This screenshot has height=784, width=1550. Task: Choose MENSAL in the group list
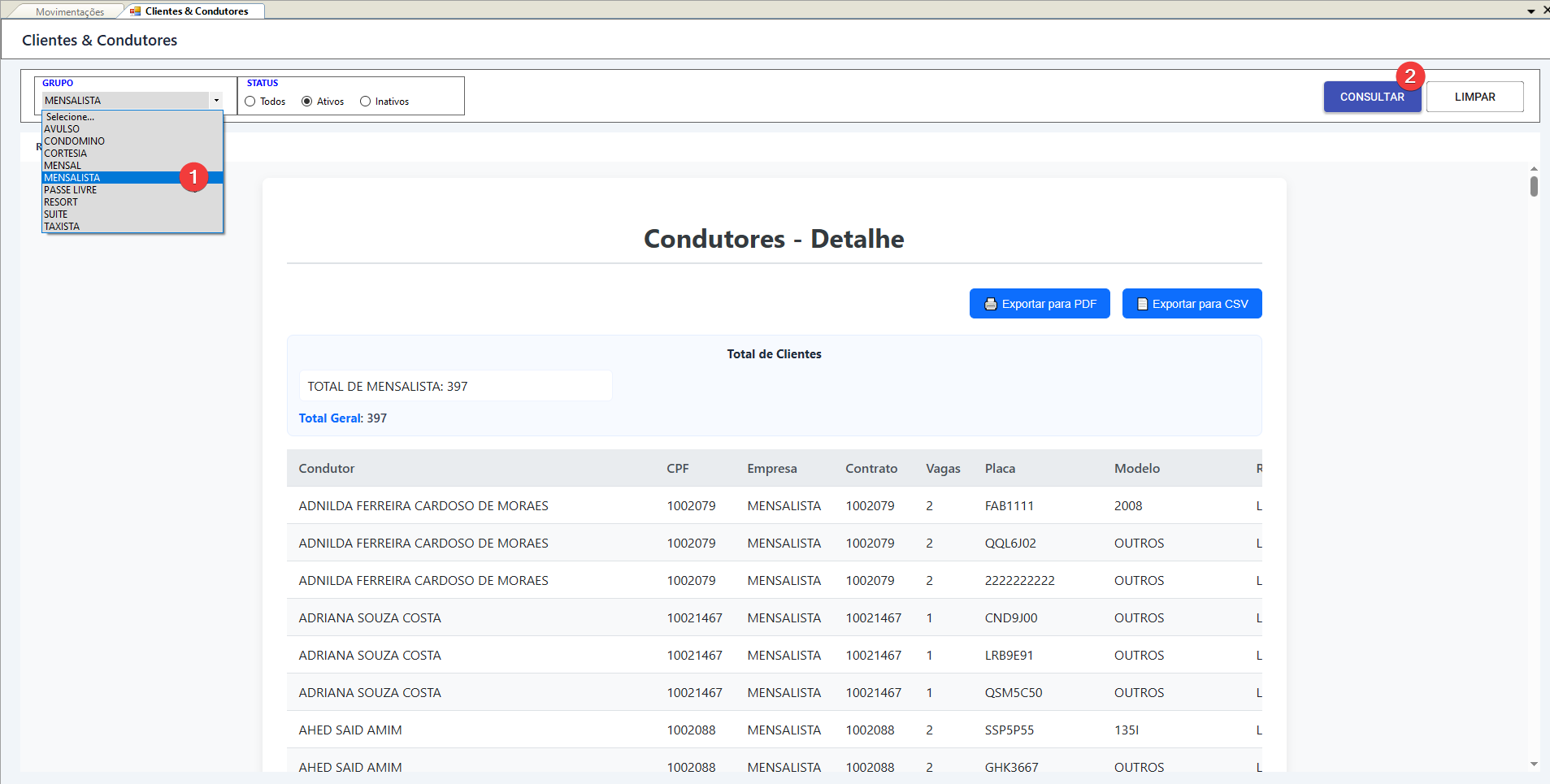(132, 166)
